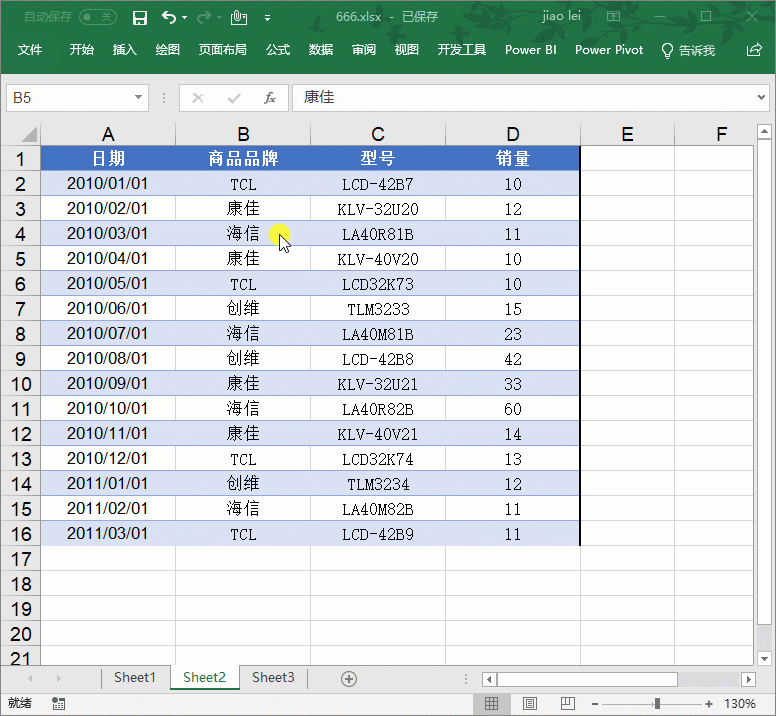Click the vertical scrollbar up arrow
The image size is (776, 716).
(765, 132)
